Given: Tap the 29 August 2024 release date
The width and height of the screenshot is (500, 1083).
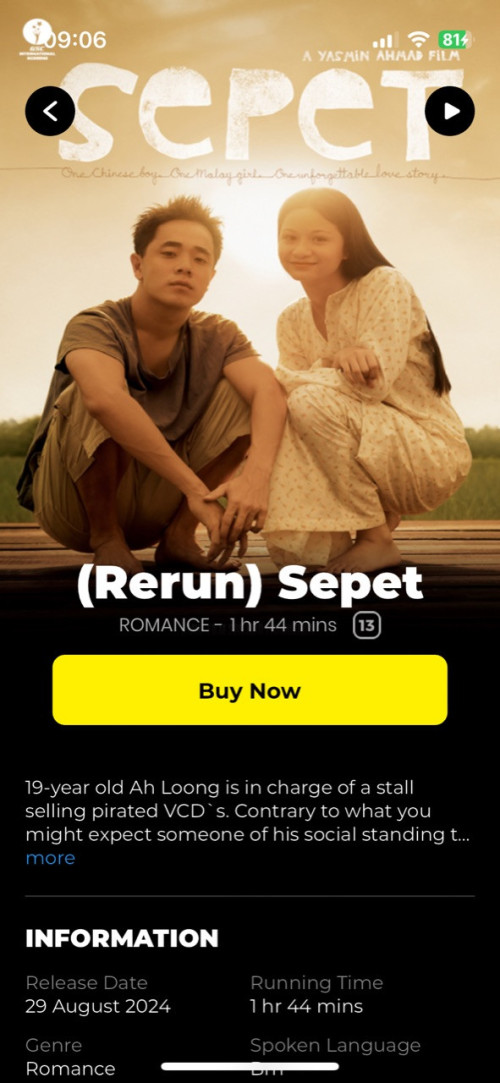Looking at the screenshot, I should click(x=98, y=1006).
